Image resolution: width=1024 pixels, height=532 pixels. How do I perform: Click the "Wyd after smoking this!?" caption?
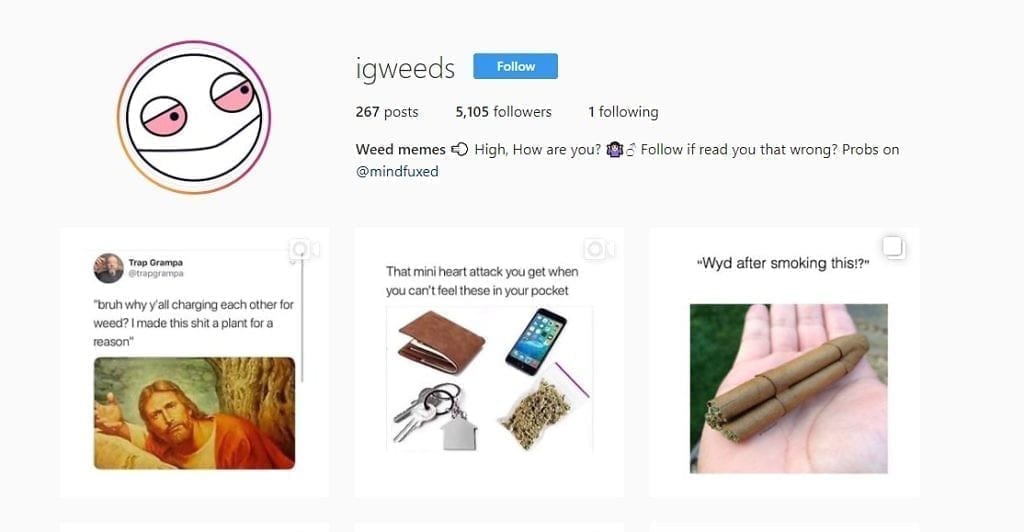(x=783, y=263)
